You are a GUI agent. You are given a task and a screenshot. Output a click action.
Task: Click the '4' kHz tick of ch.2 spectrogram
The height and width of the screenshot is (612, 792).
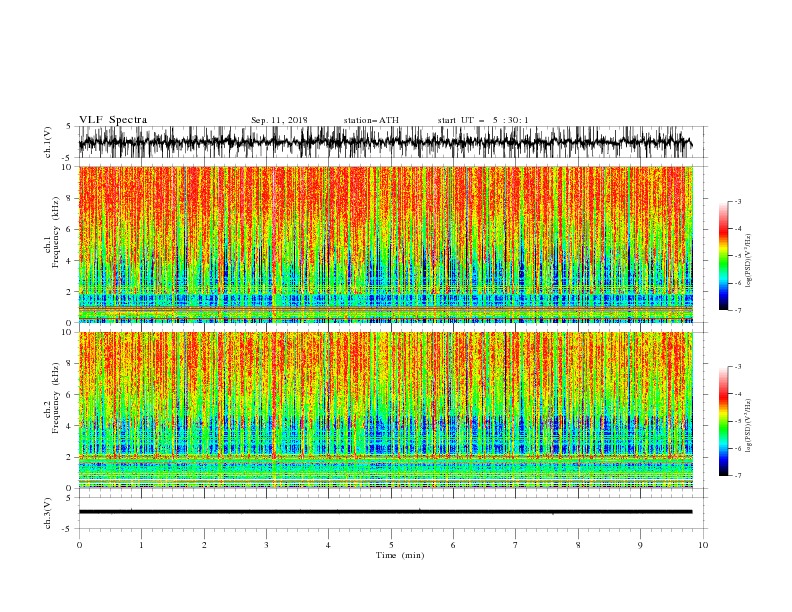[69, 426]
